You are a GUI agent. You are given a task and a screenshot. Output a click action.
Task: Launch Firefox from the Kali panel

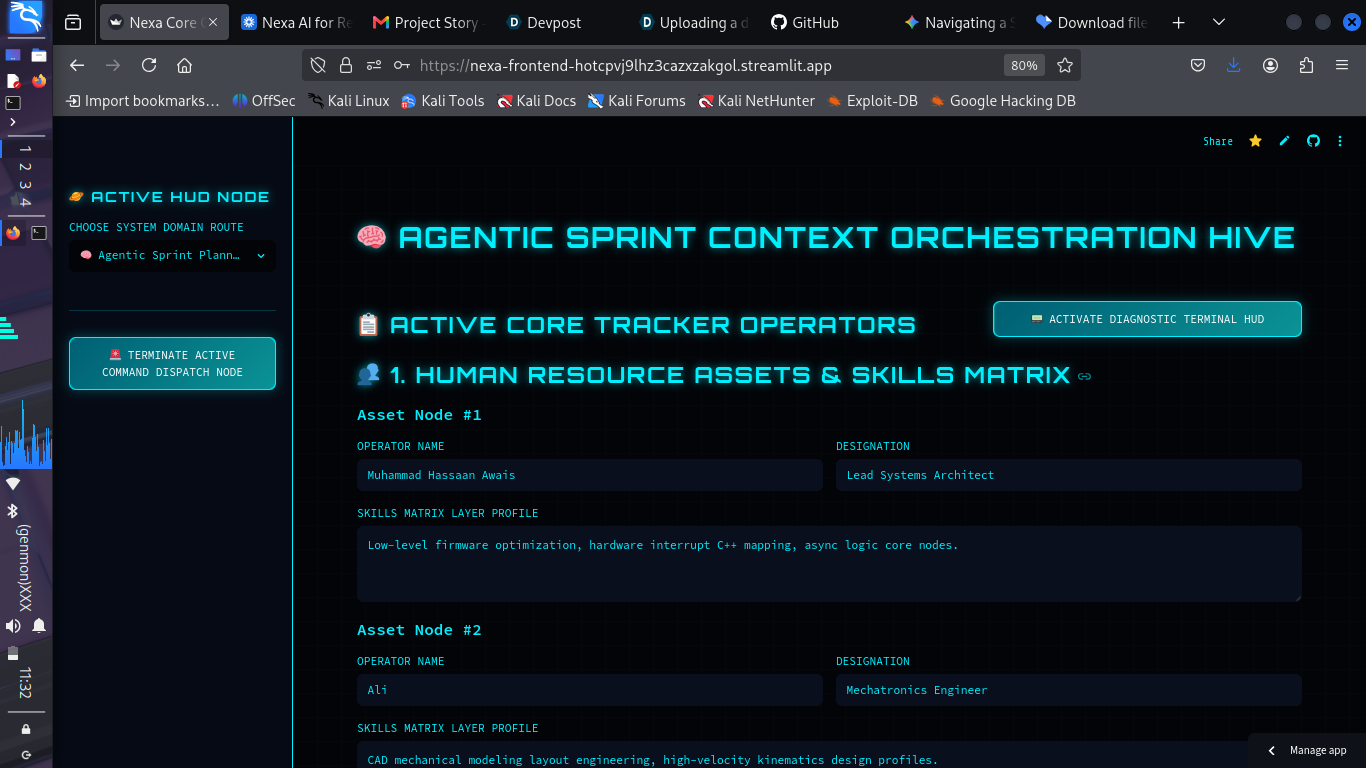point(39,81)
